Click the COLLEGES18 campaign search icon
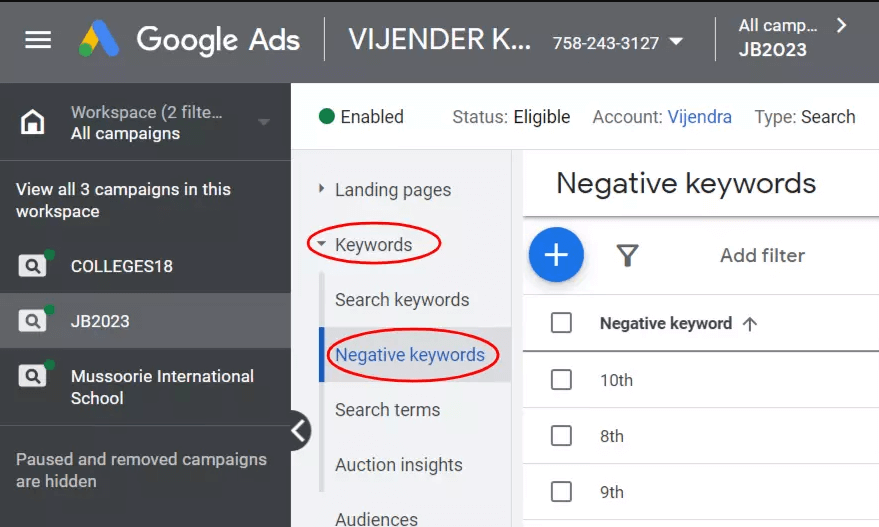879x527 pixels. [x=33, y=265]
